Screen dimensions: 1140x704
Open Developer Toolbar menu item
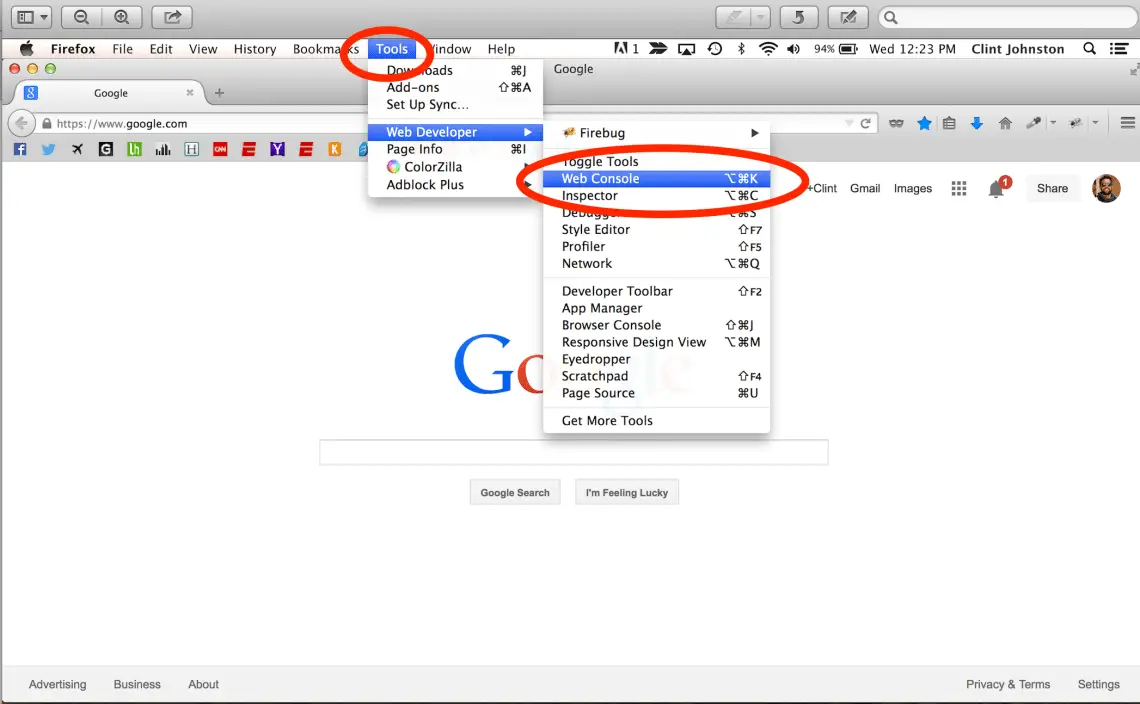tap(656, 291)
